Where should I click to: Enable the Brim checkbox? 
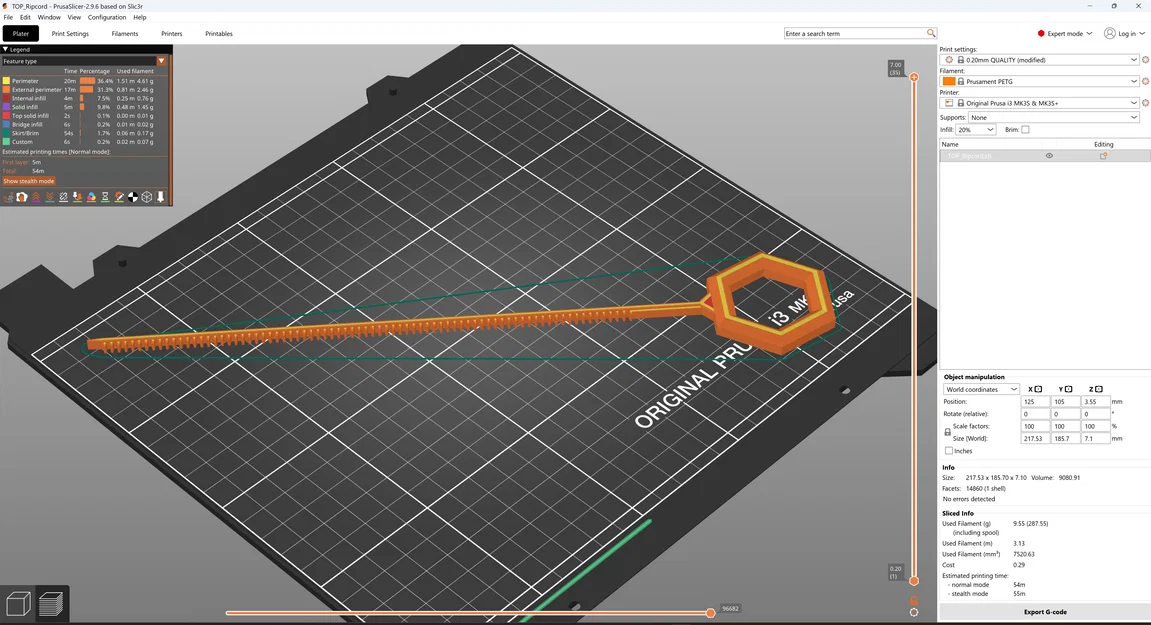tap(1025, 130)
